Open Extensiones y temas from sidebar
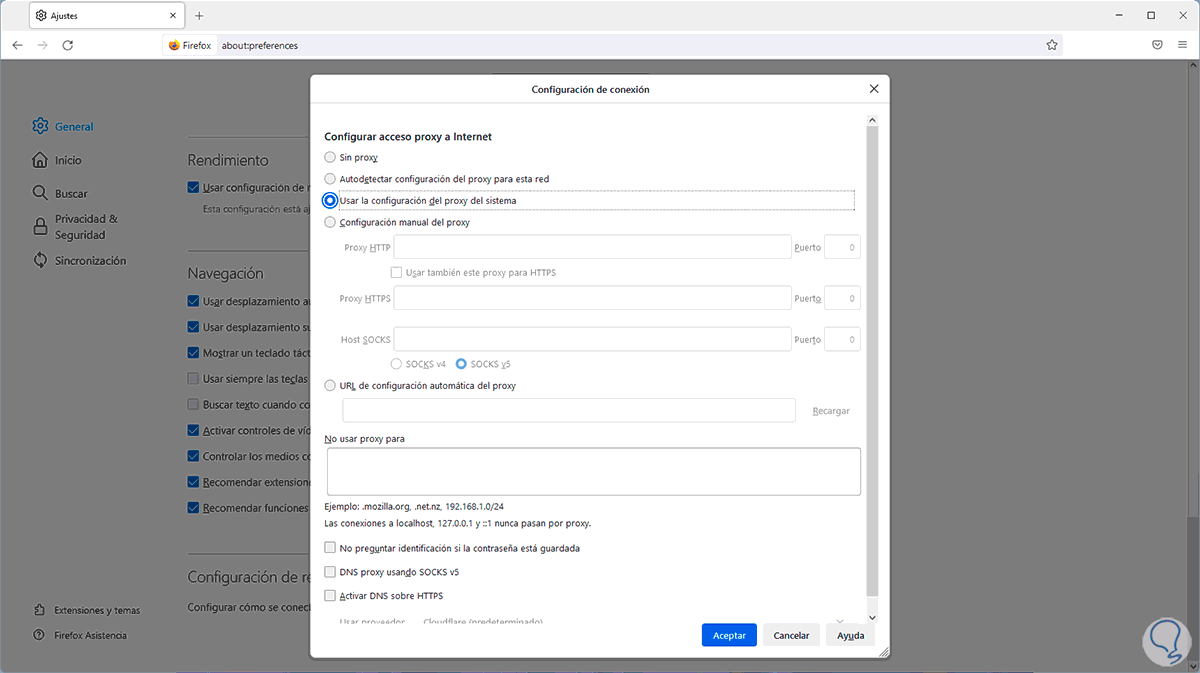The width and height of the screenshot is (1200, 673). click(97, 610)
